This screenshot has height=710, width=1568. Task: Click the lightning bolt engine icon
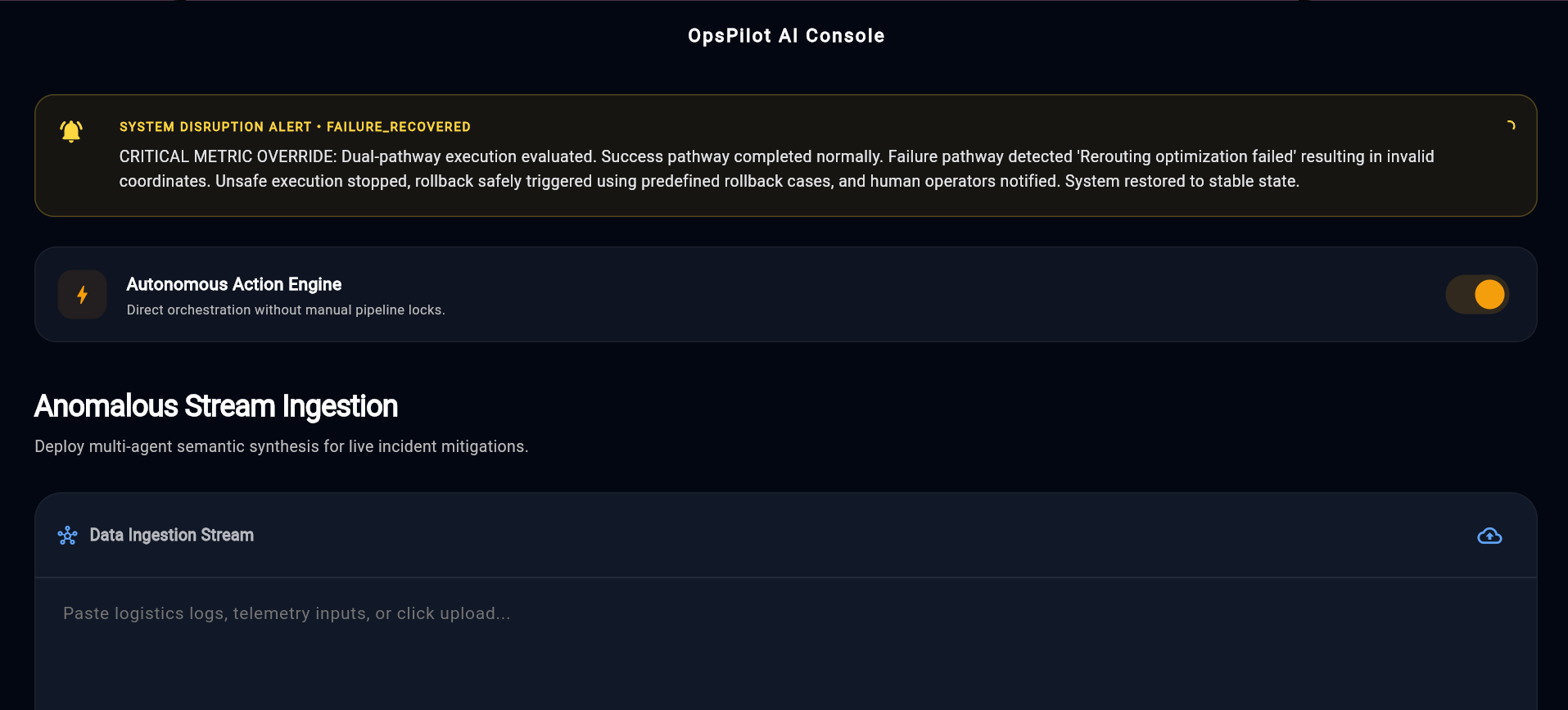(82, 295)
